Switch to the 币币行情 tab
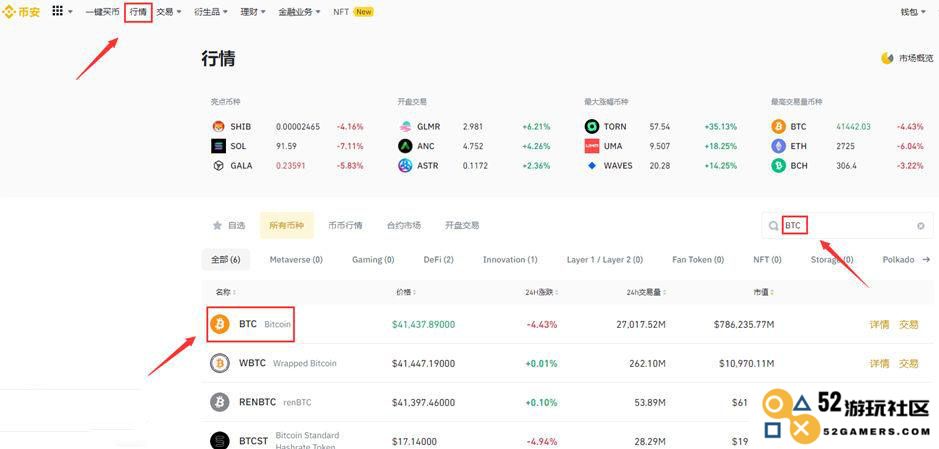 click(x=345, y=226)
